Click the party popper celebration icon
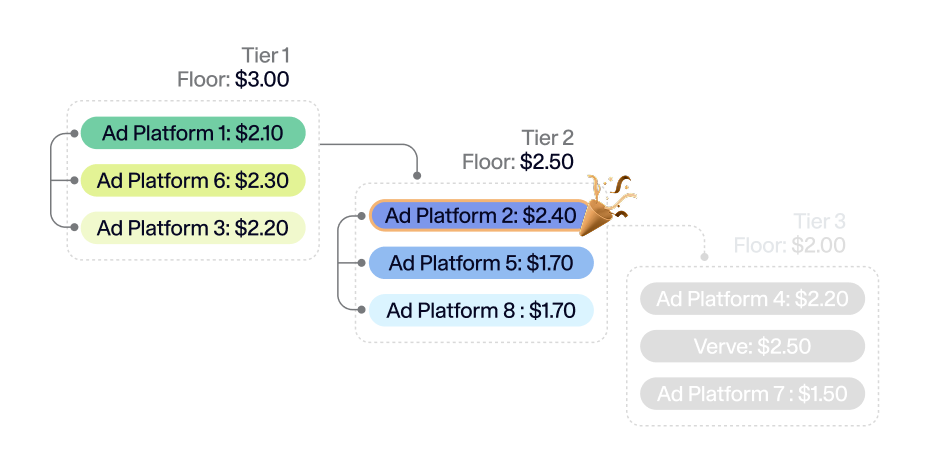The image size is (930, 470). pos(609,204)
